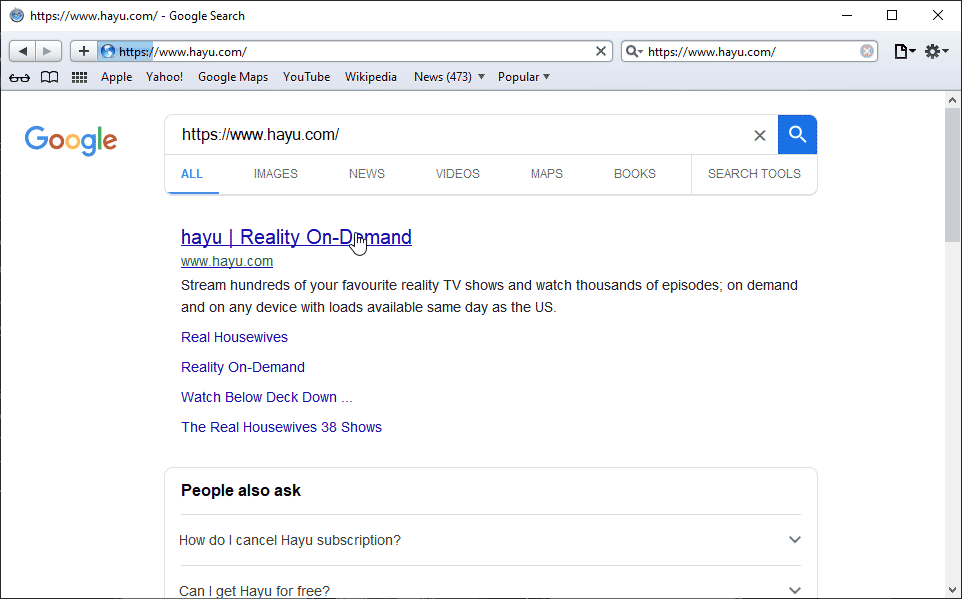This screenshot has height=599, width=962.
Task: Click the globe site icon in the address bar
Action: 108,52
